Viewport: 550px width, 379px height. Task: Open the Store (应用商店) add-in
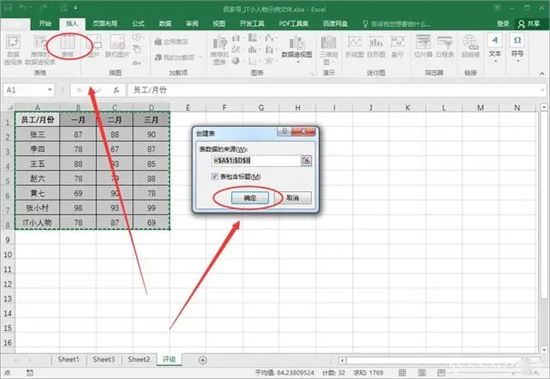[x=172, y=42]
